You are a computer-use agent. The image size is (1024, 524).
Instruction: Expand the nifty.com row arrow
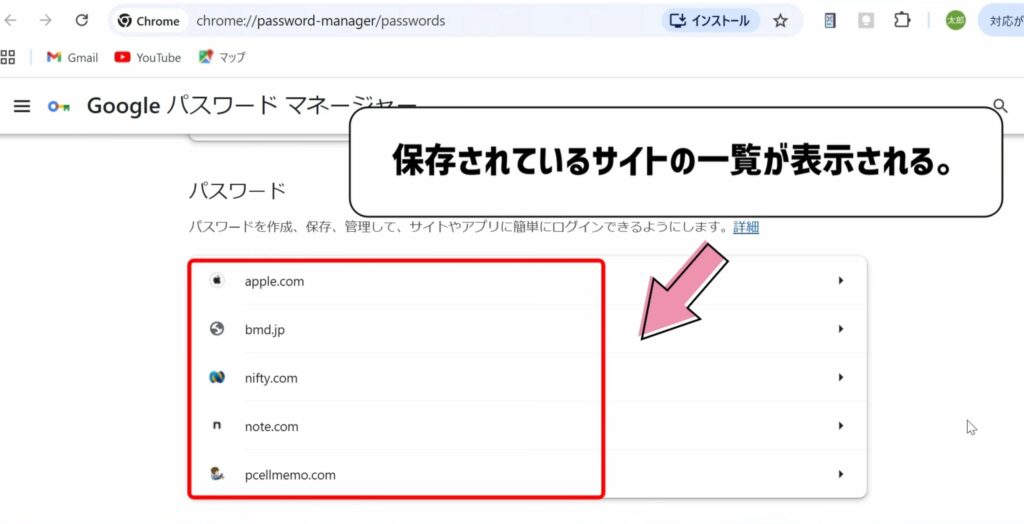pyautogui.click(x=841, y=378)
